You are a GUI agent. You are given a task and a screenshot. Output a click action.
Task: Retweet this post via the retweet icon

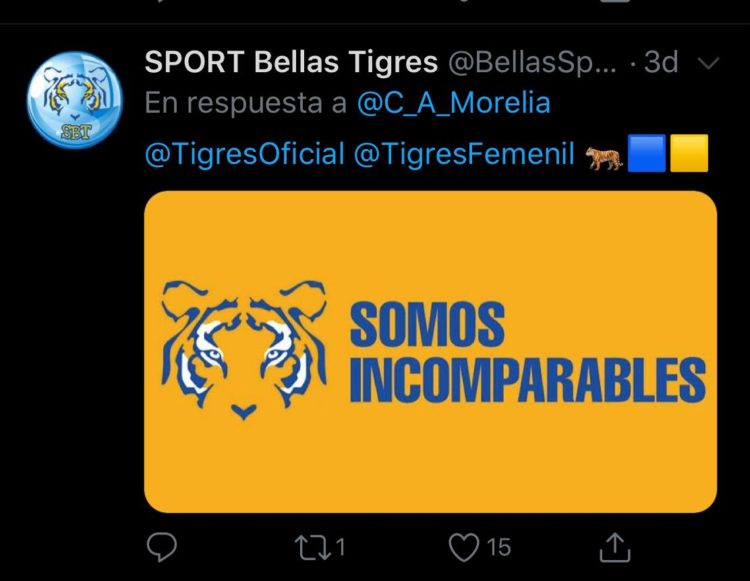tap(313, 547)
